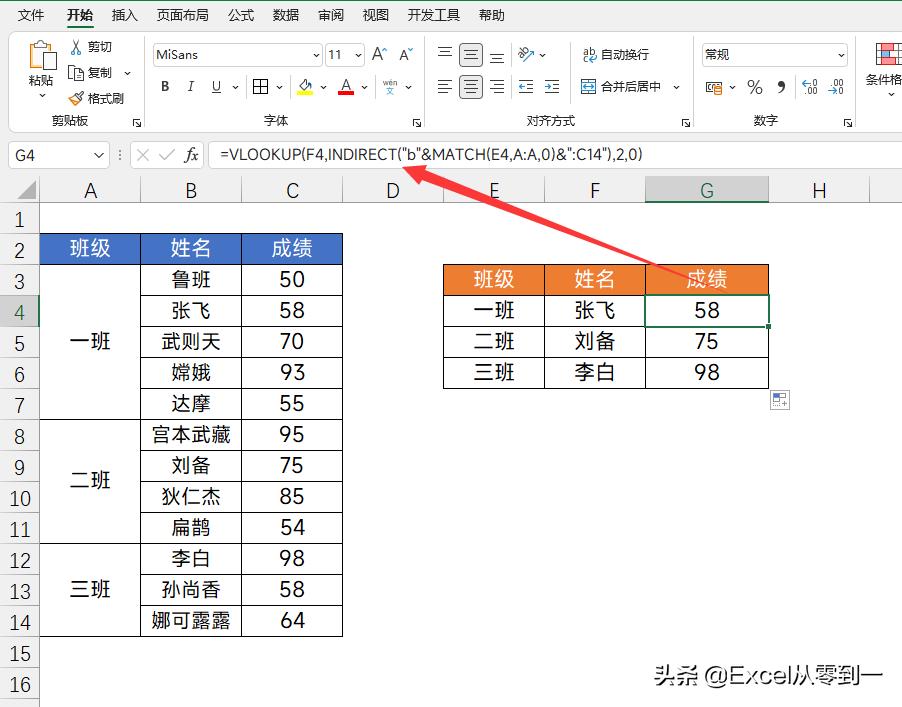902x707 pixels.
Task: Toggle Italic formatting
Action: tap(189, 88)
